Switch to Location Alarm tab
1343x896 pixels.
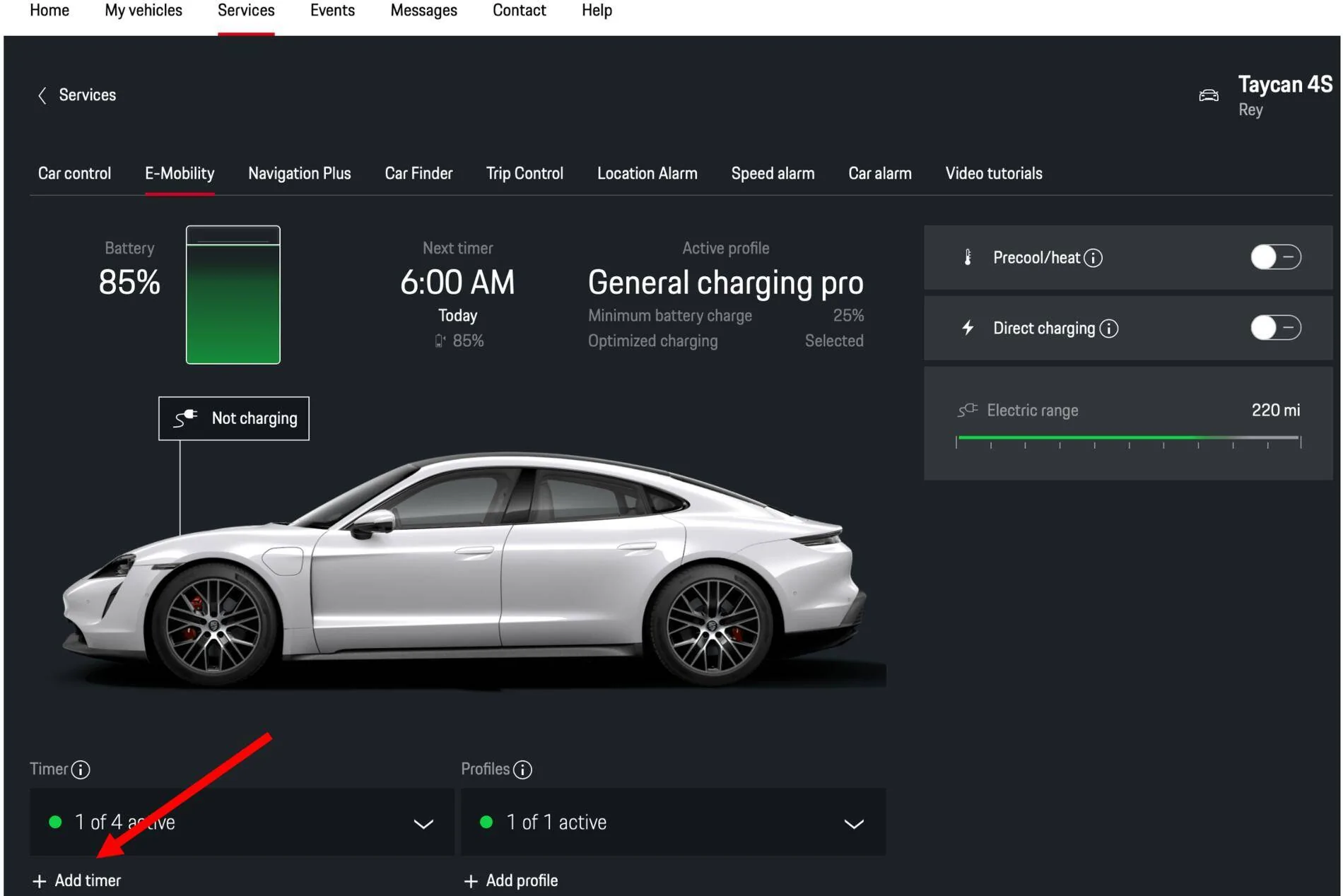click(x=647, y=174)
